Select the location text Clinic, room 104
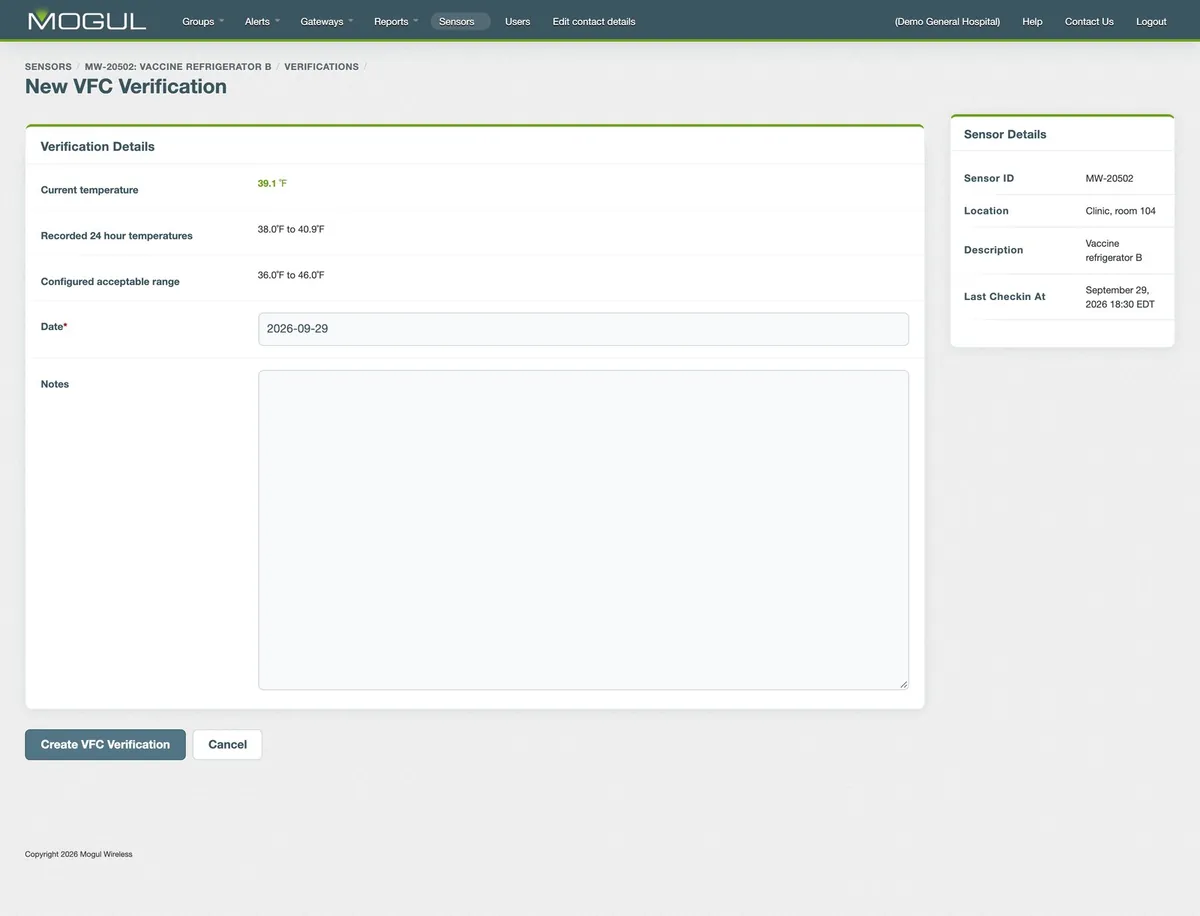The width and height of the screenshot is (1200, 916). tap(1120, 211)
